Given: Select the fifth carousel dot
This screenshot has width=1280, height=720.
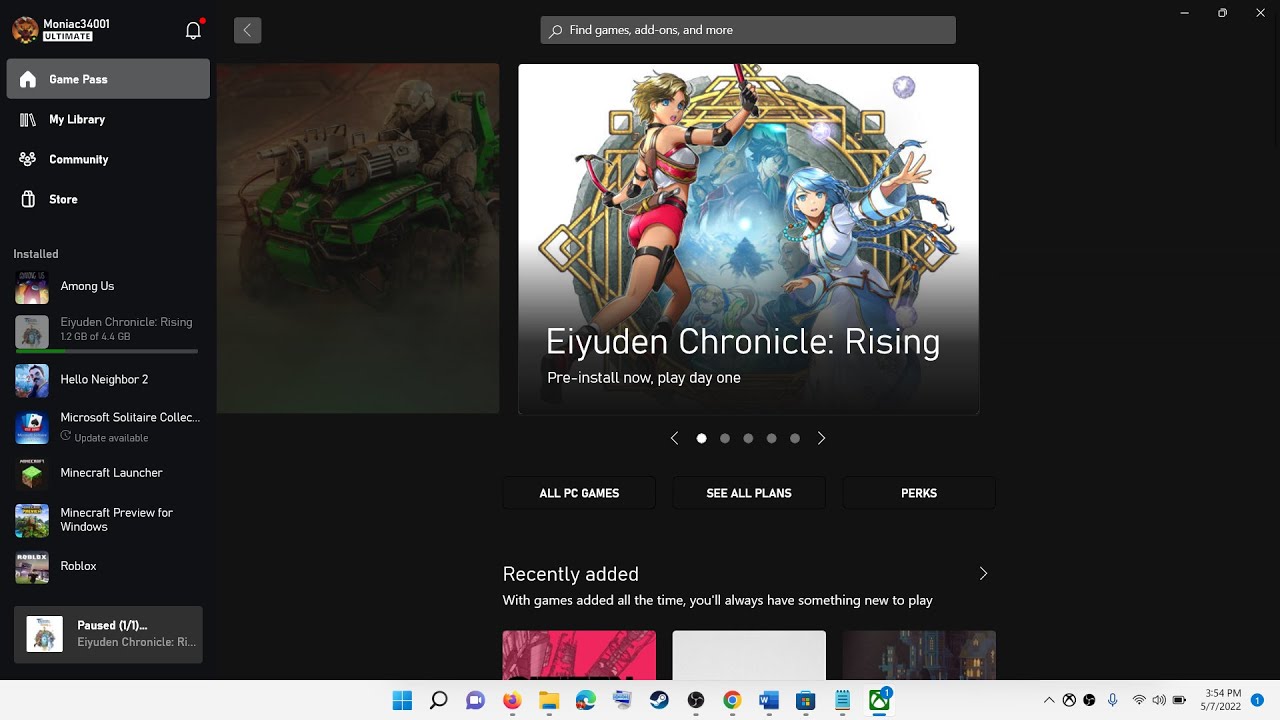Looking at the screenshot, I should point(795,438).
